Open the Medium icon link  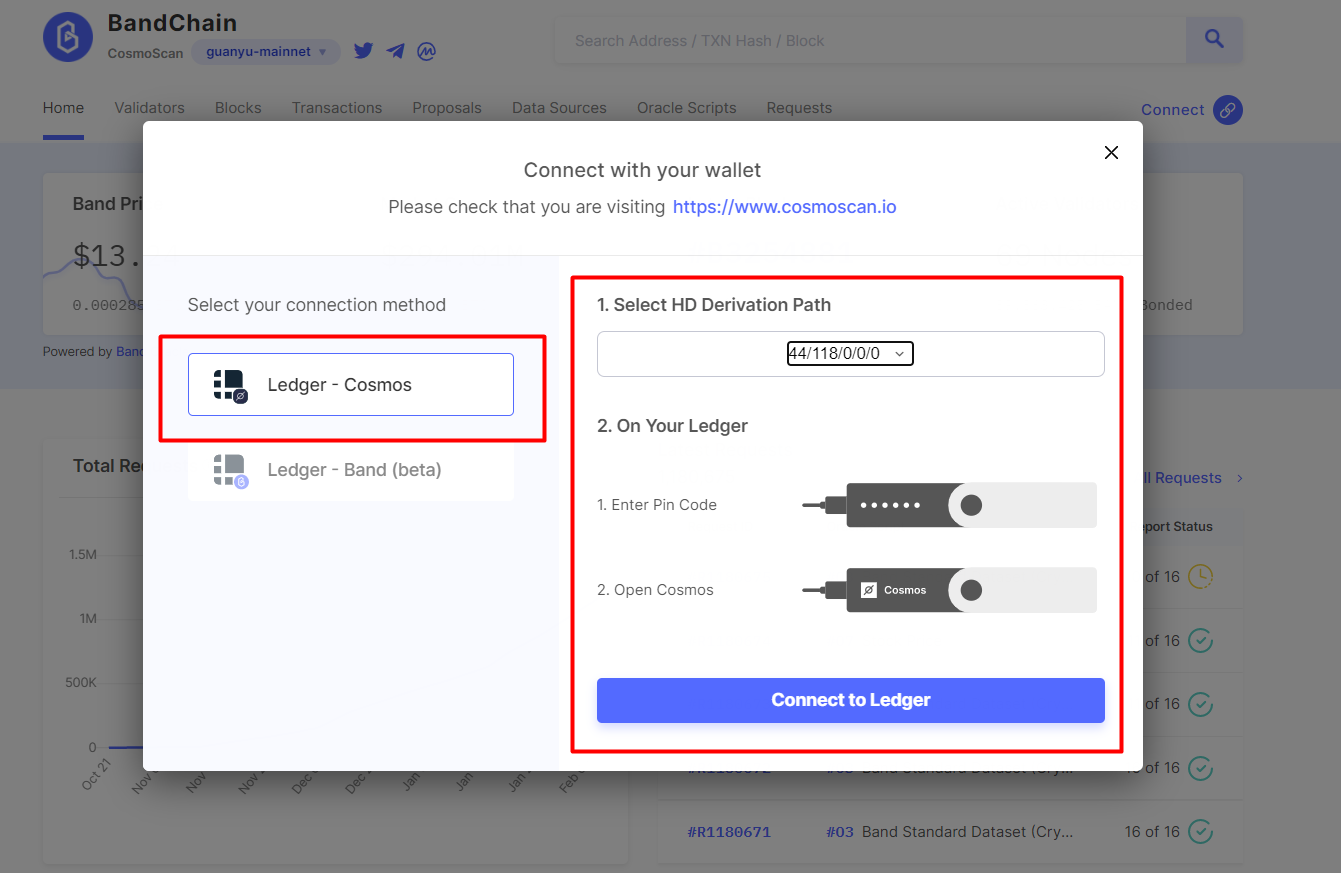pyautogui.click(x=427, y=50)
